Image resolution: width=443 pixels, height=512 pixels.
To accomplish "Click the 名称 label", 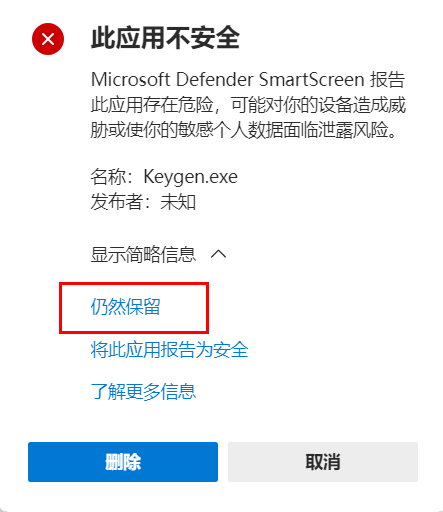I will tap(108, 177).
